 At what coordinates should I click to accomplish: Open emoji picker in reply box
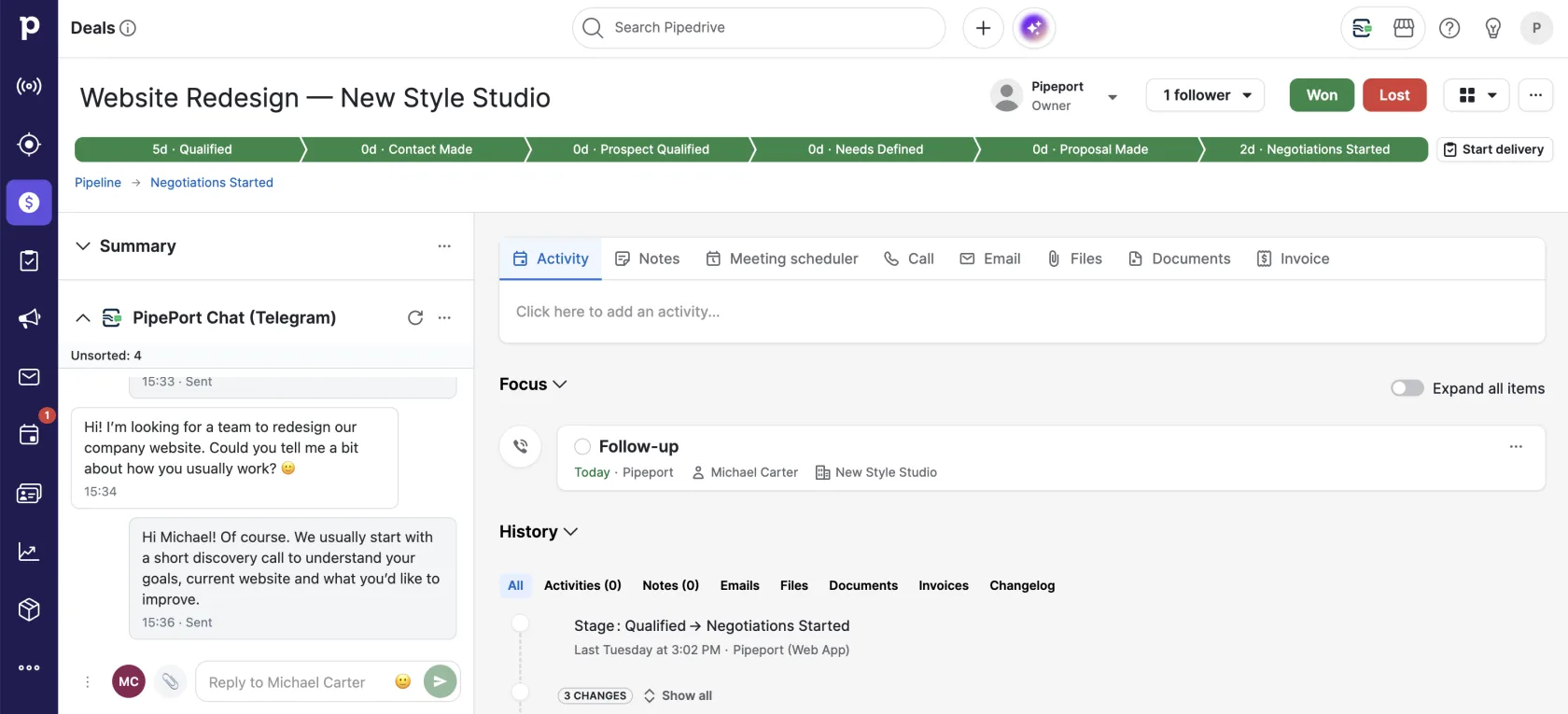403,682
